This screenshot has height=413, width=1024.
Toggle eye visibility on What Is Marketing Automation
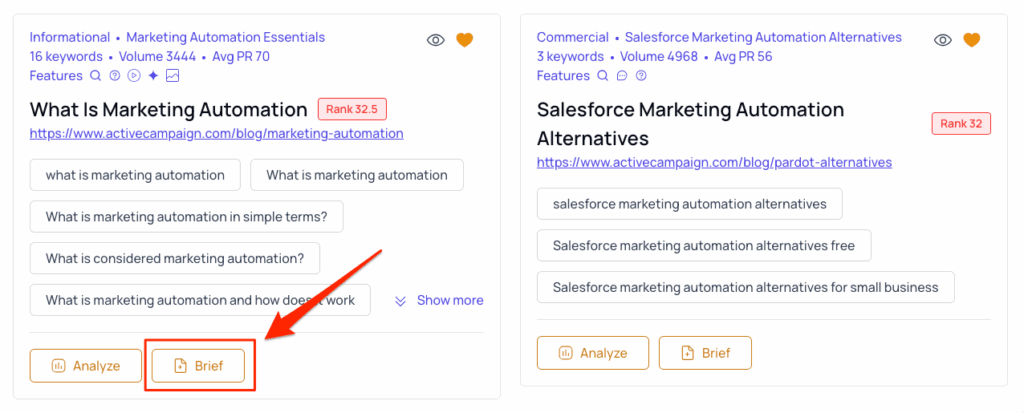click(435, 40)
